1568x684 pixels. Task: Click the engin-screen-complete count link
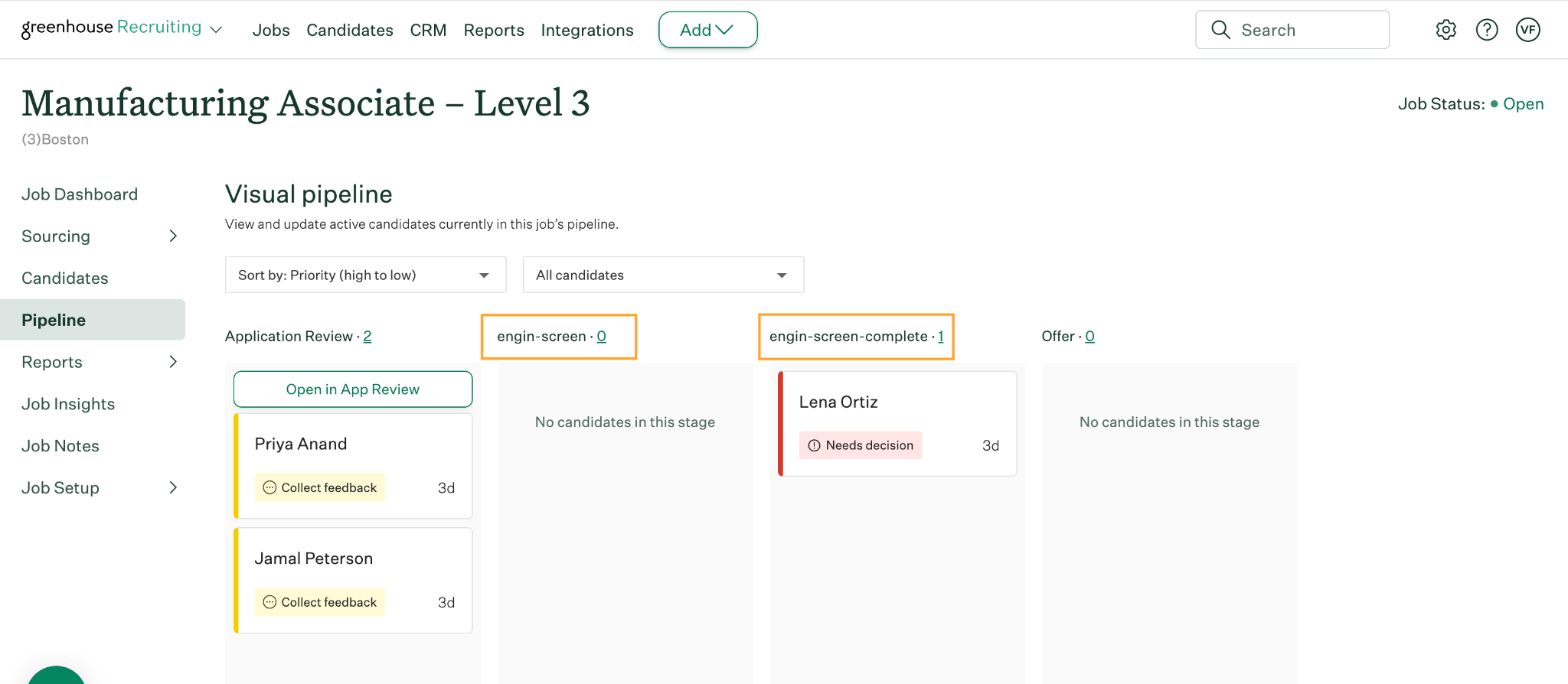(941, 337)
